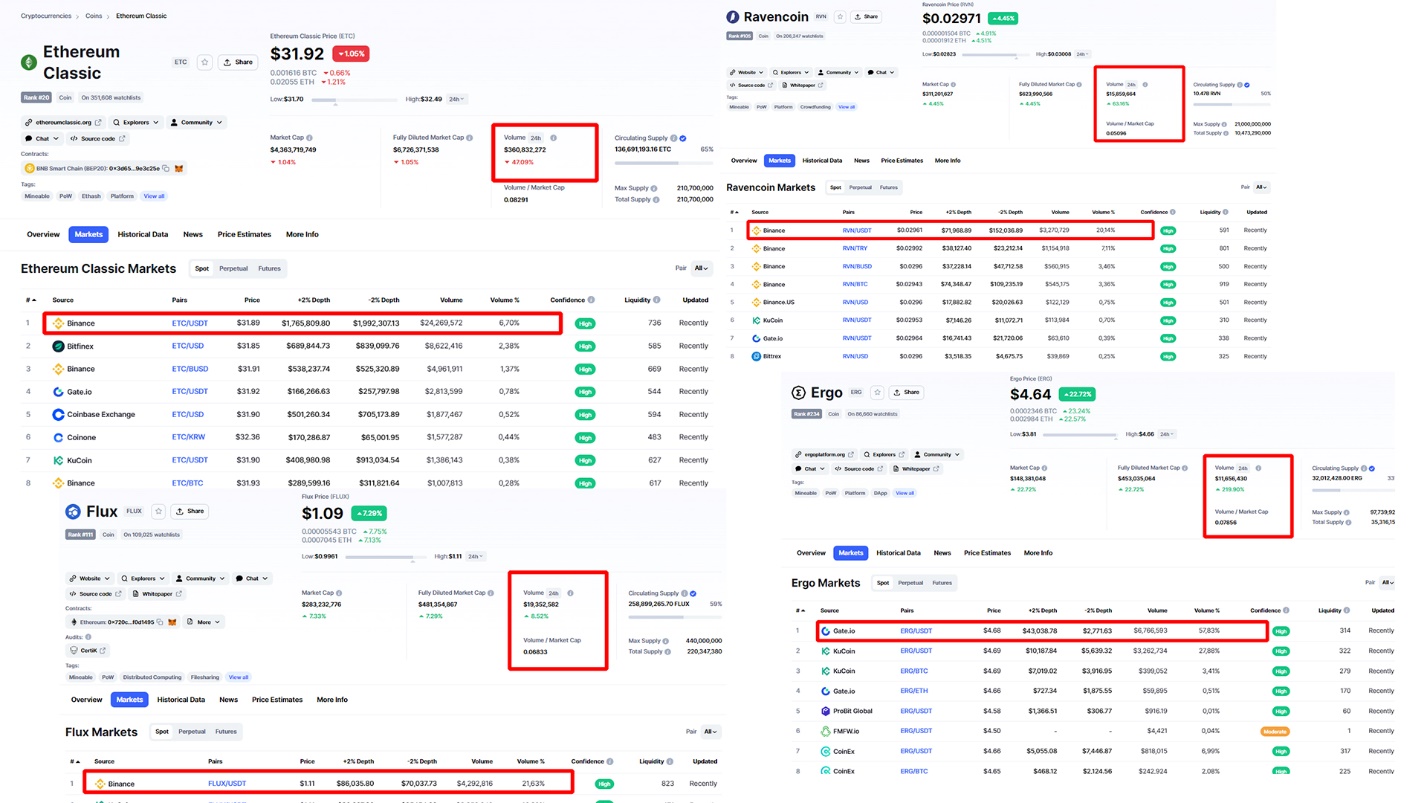This screenshot has height=803, width=1427.
Task: Open ETC/USDT pair link on Binance row
Action: pyautogui.click(x=190, y=323)
